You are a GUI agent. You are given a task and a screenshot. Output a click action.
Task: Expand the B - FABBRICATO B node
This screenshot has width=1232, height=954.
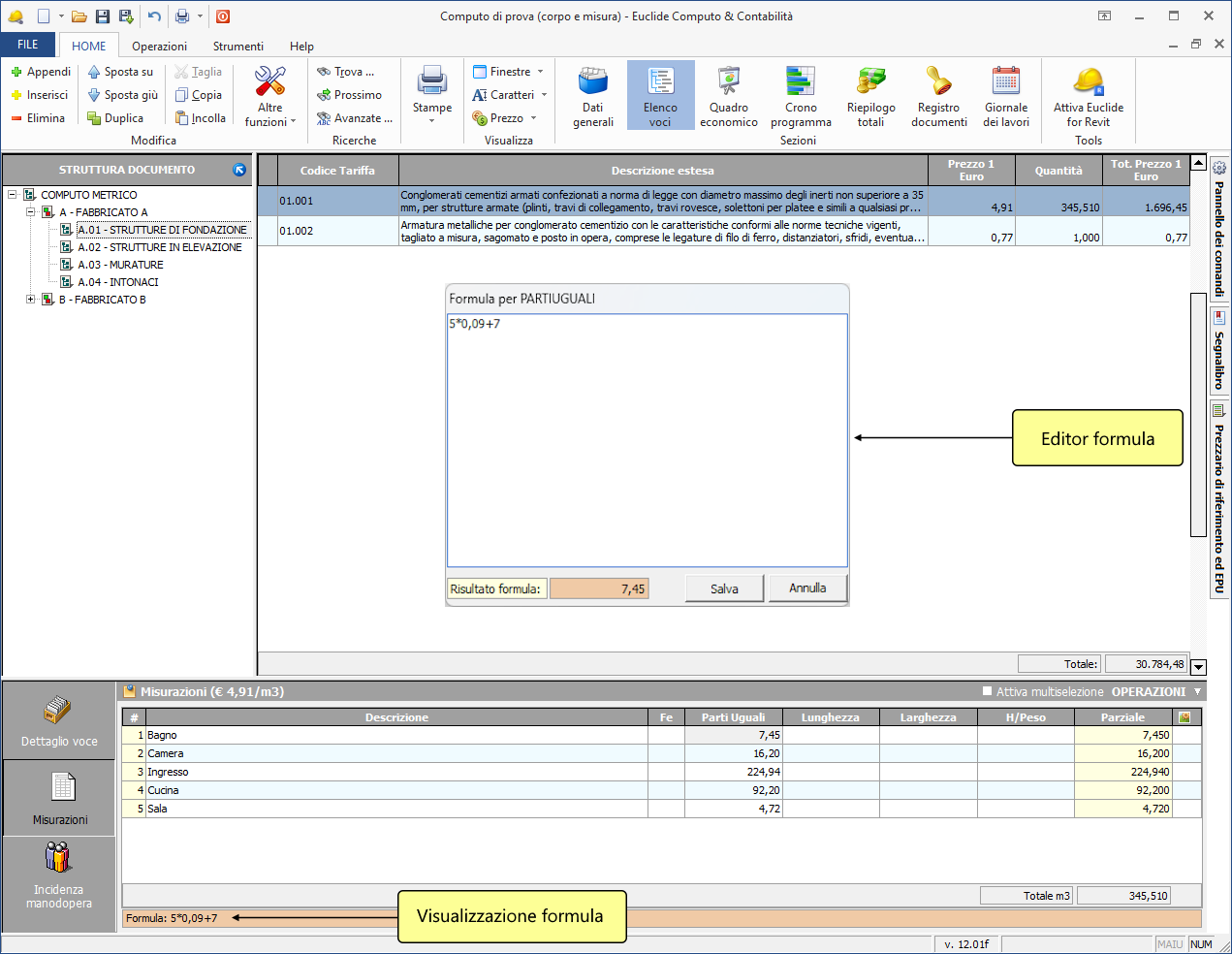[31, 300]
